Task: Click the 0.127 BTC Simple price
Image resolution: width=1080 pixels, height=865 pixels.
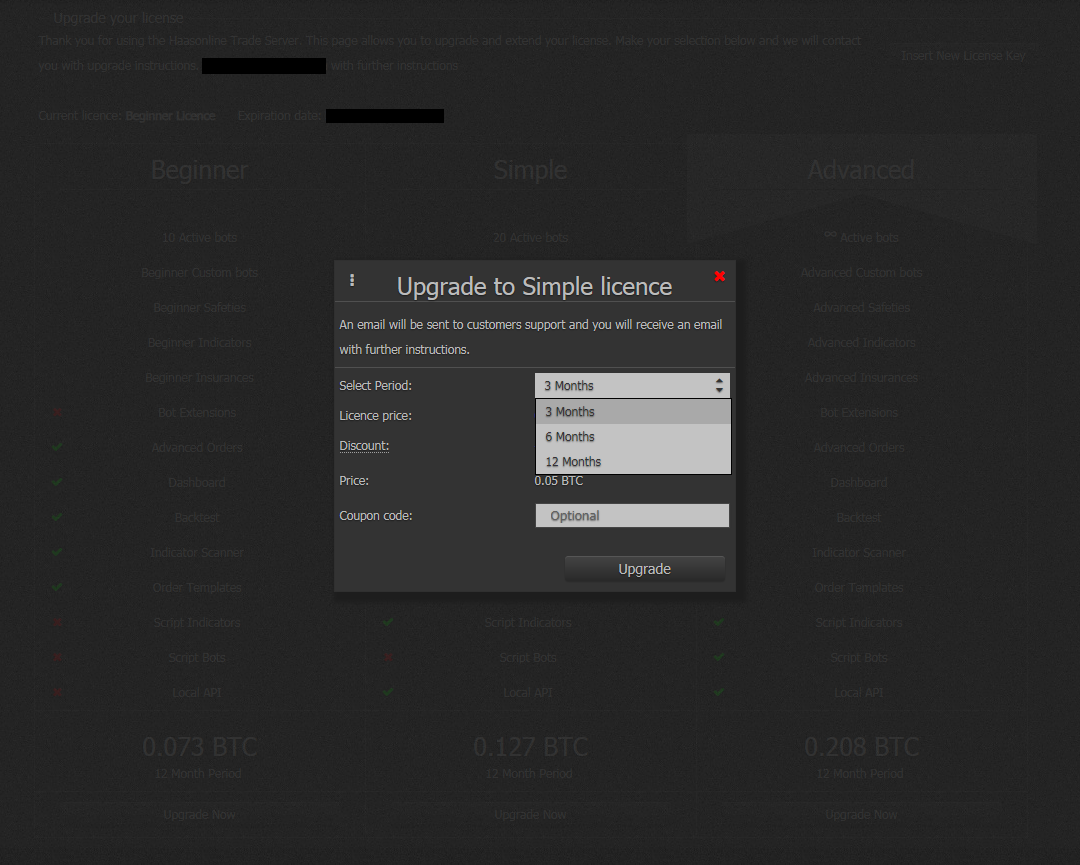Action: pyautogui.click(x=530, y=747)
